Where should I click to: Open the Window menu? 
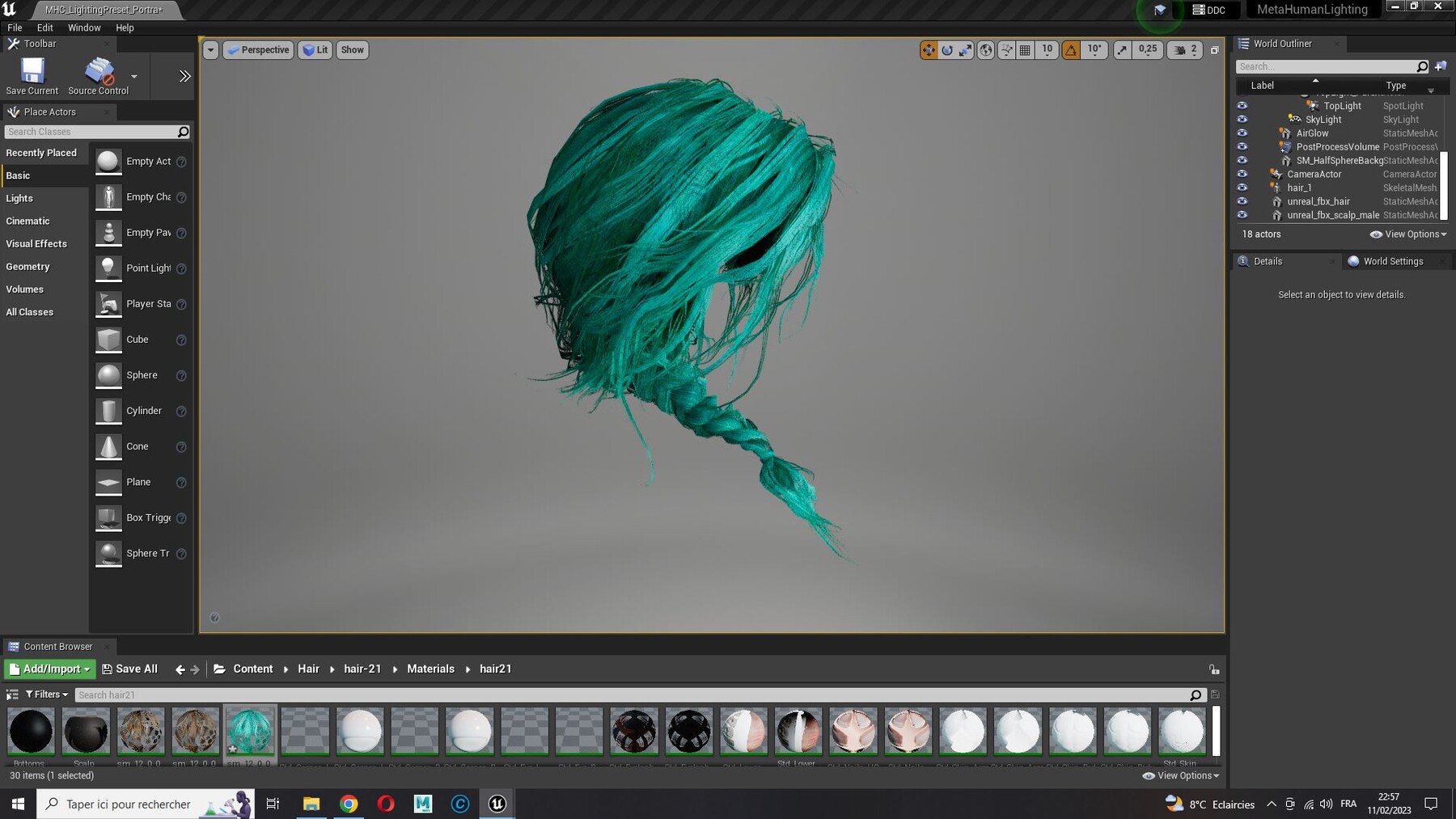(84, 27)
